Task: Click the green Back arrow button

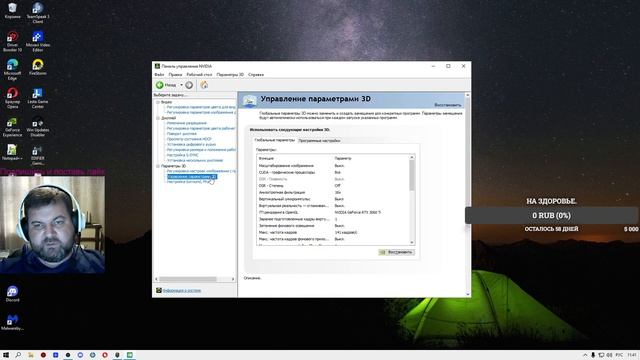Action: [160, 85]
